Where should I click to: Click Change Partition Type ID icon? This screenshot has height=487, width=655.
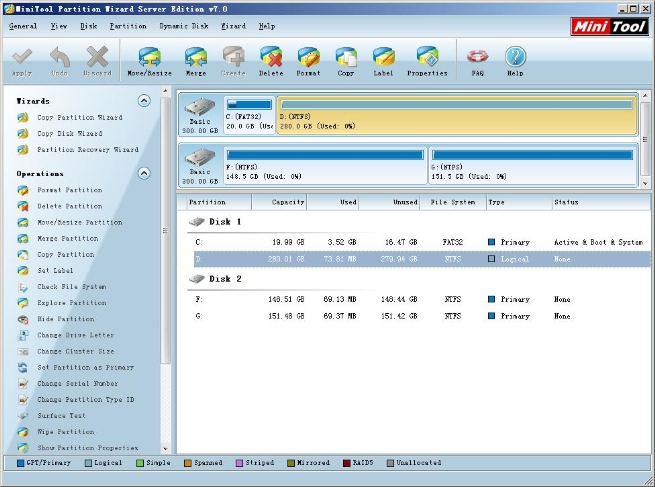point(23,400)
